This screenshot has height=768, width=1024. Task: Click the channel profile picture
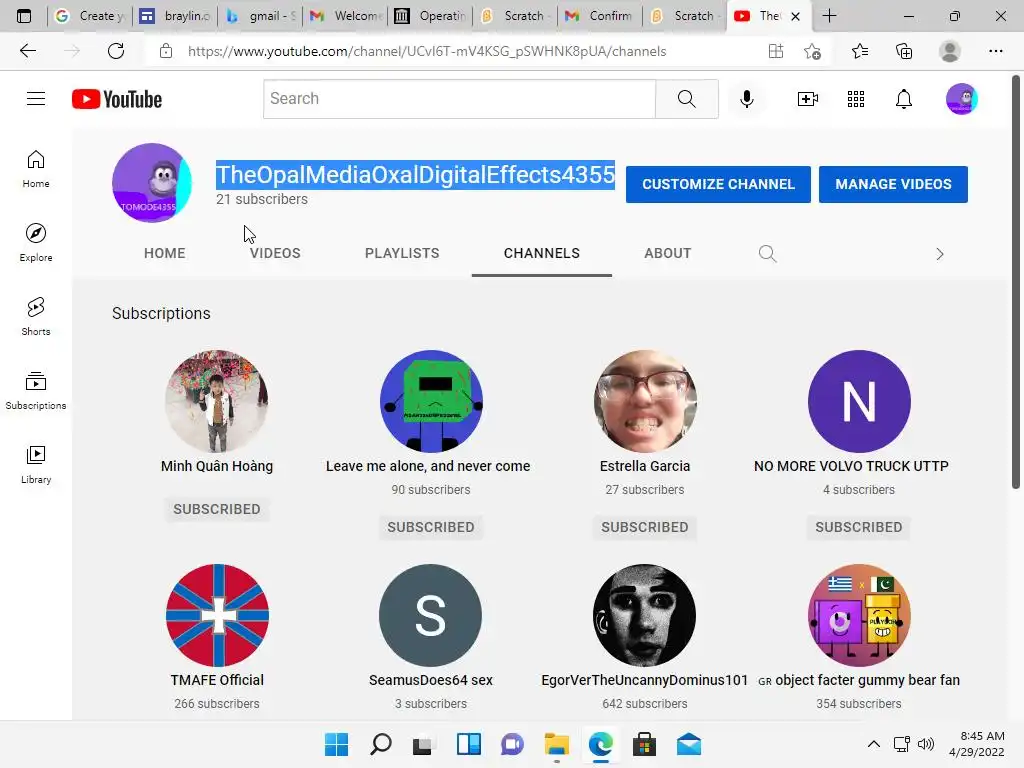[152, 183]
